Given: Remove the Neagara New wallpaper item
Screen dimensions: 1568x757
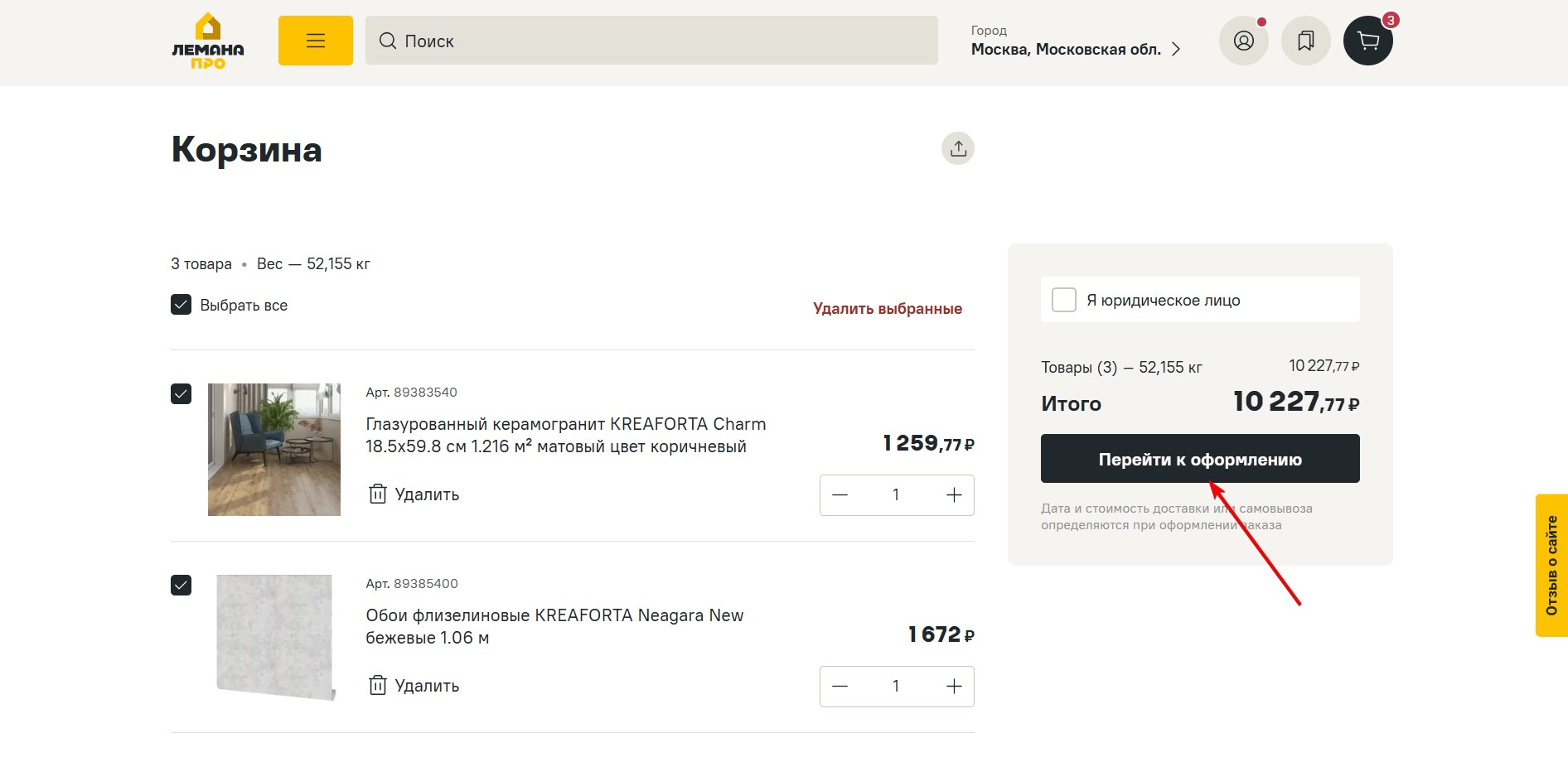Looking at the screenshot, I should click(414, 686).
